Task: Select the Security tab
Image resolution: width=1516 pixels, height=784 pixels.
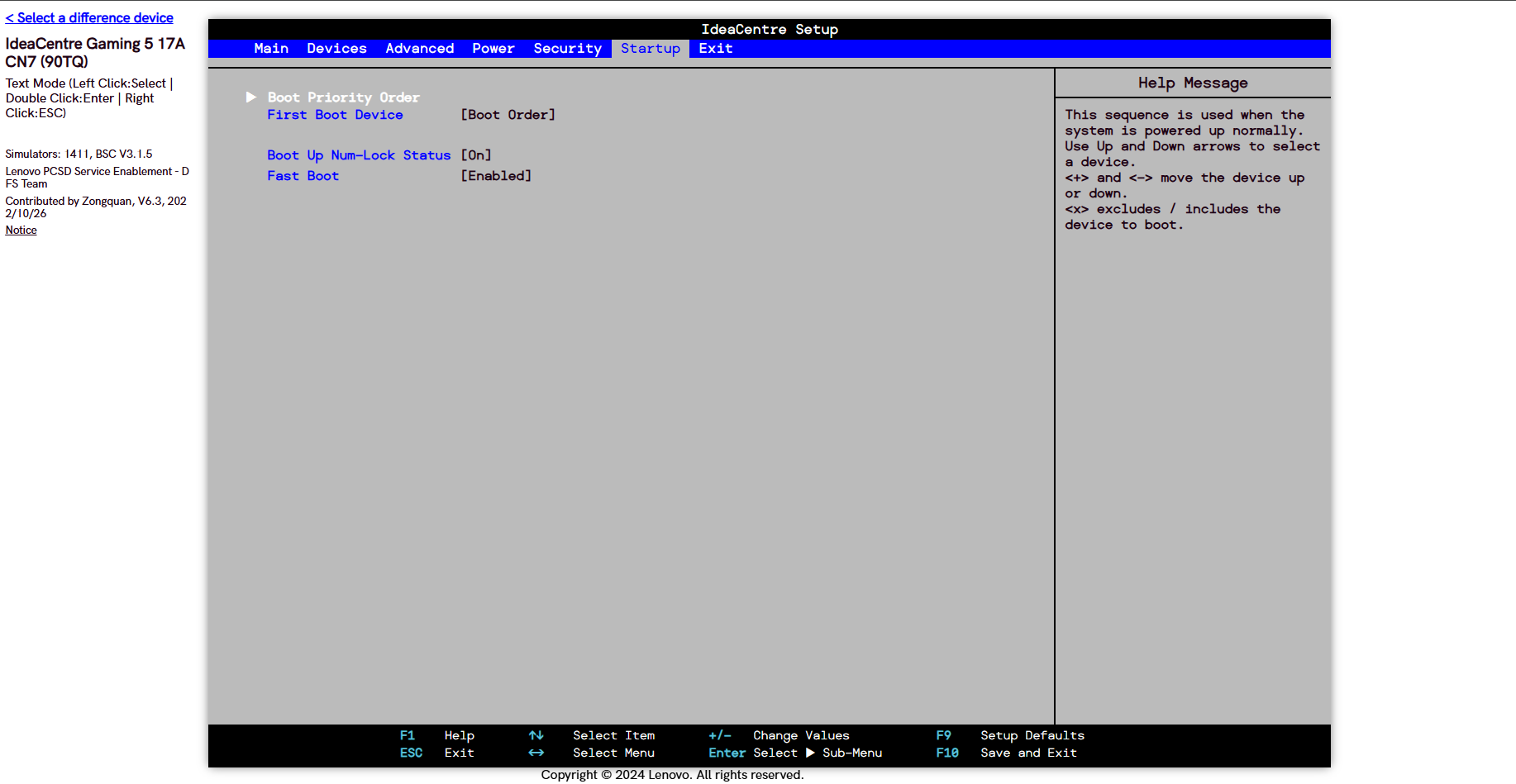Action: (x=567, y=49)
